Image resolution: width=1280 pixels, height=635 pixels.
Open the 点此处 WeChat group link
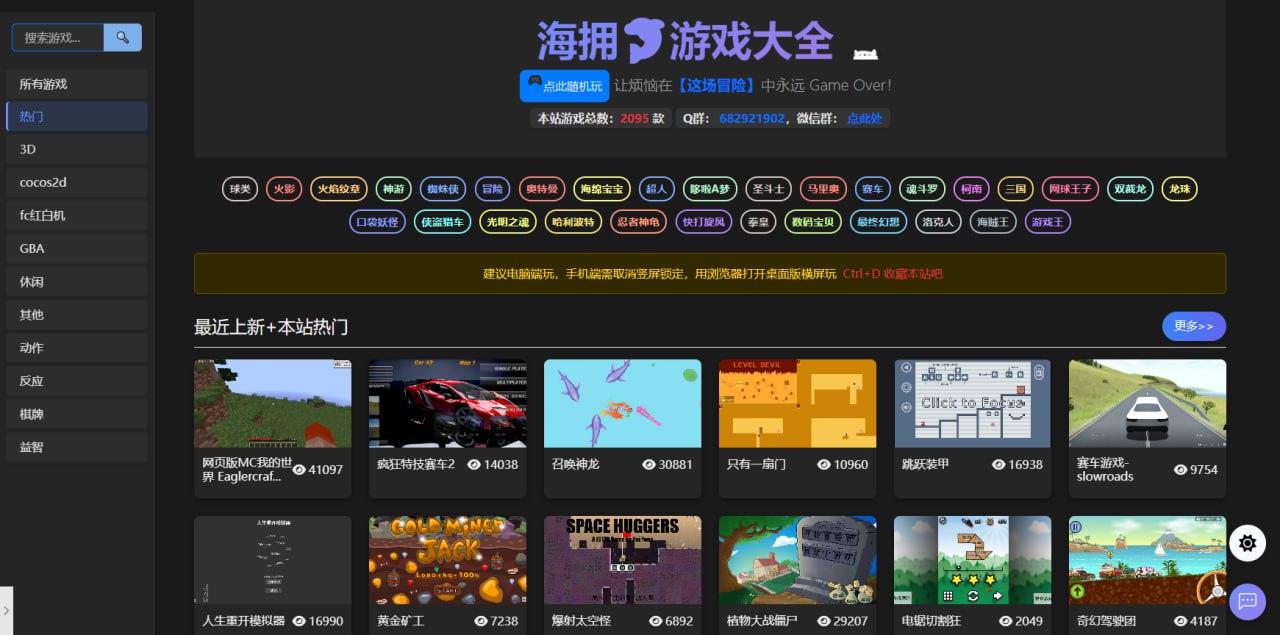point(864,118)
